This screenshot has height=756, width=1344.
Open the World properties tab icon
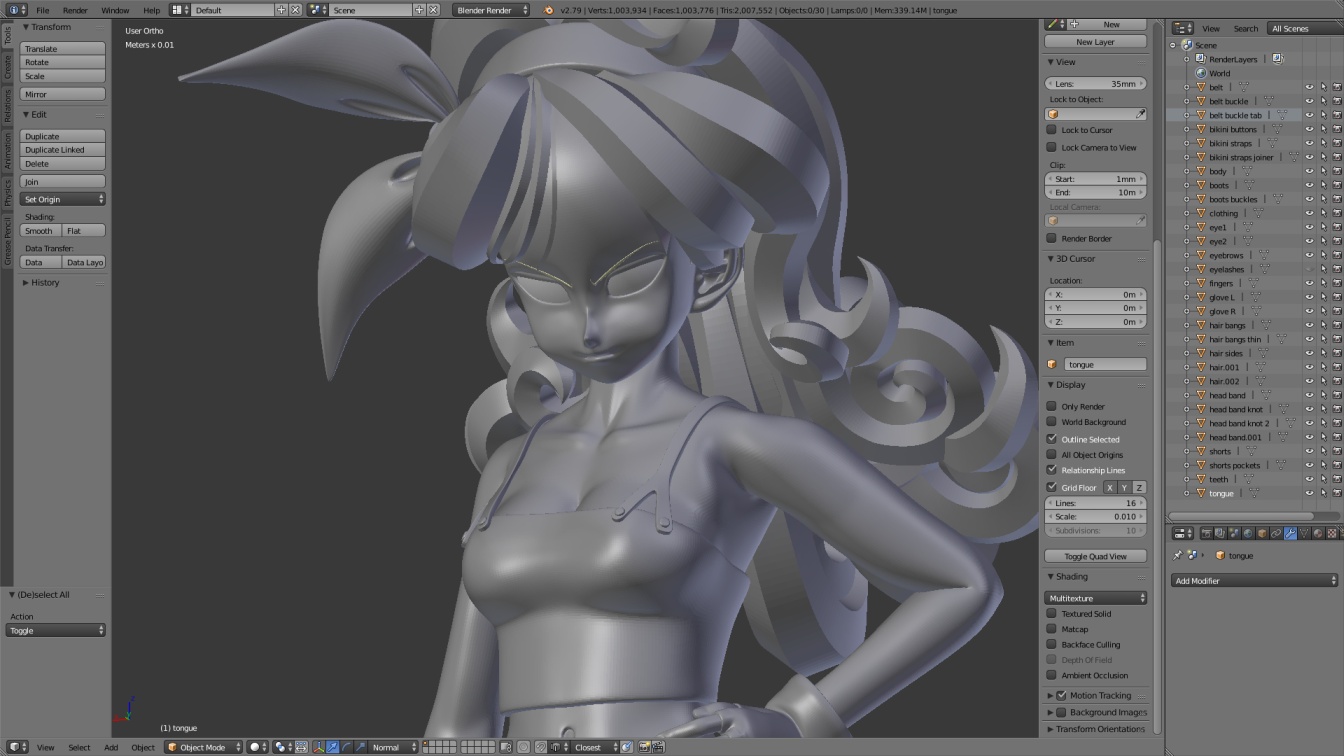1248,533
